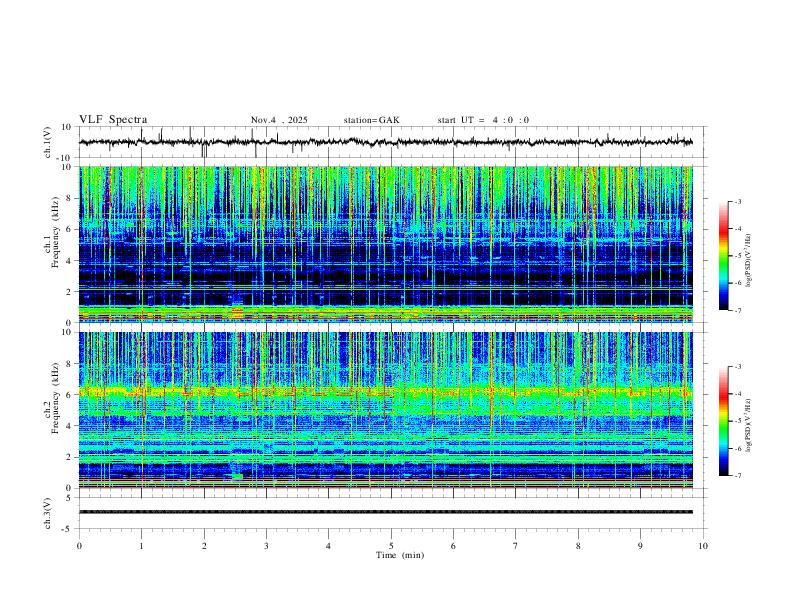Click the ch.1 voltage waveform trace

click(x=385, y=142)
